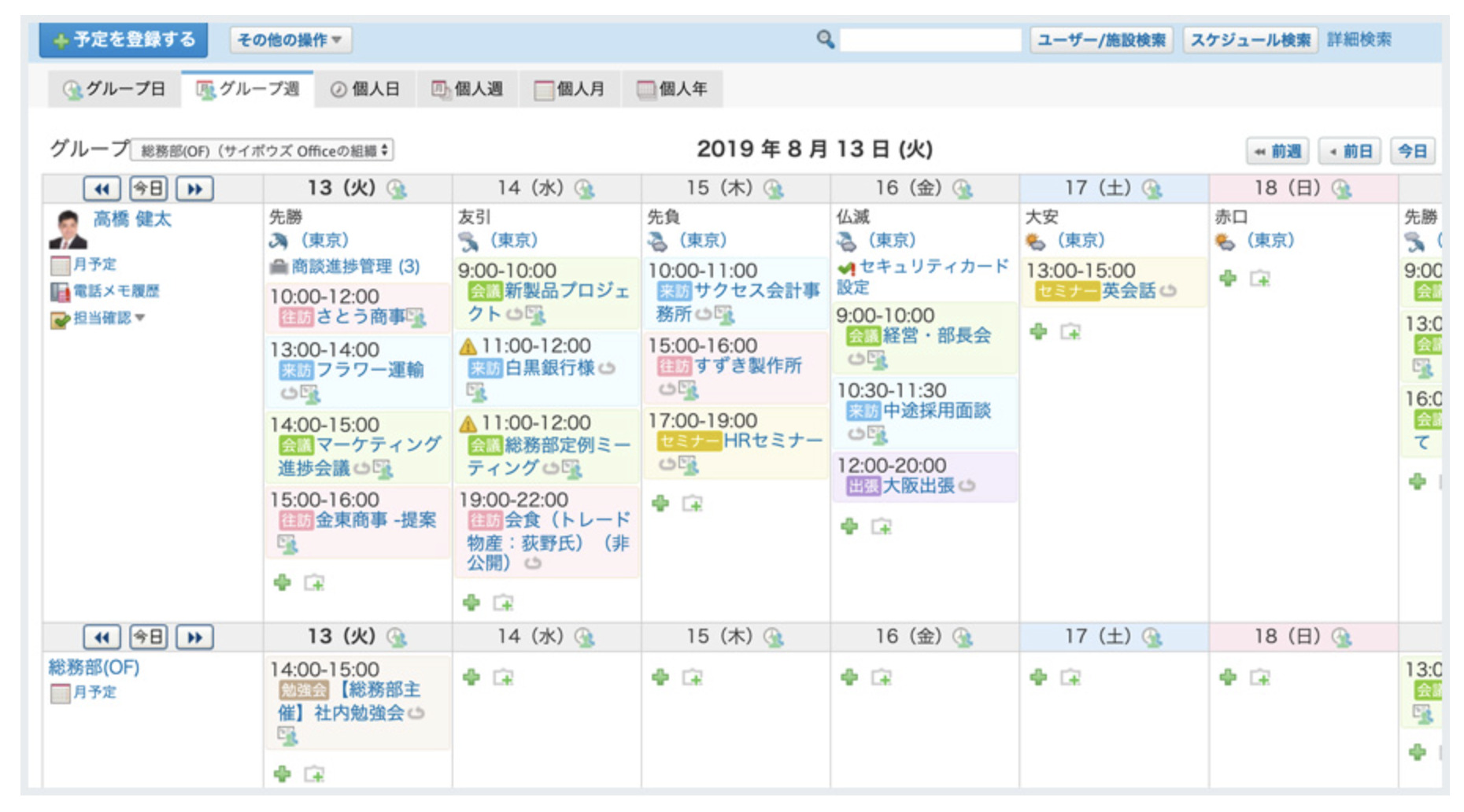This screenshot has width=1464, height=812.
Task: Click the search magnifier icon
Action: tap(824, 39)
